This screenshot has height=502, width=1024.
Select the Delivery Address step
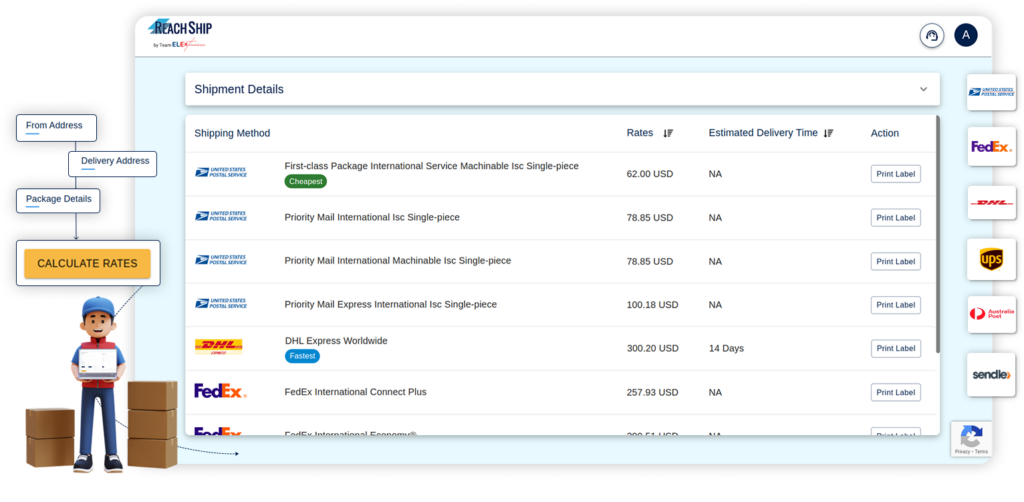112,164
